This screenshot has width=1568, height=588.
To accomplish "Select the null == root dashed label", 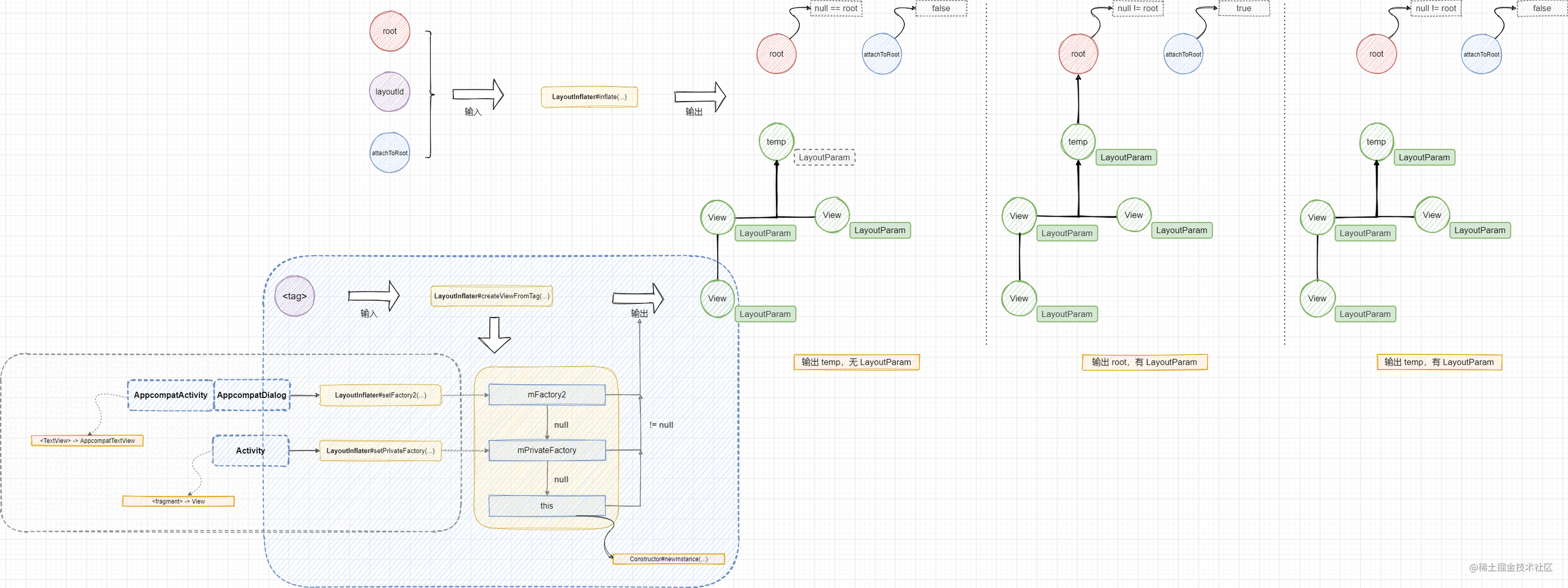I will [x=836, y=8].
